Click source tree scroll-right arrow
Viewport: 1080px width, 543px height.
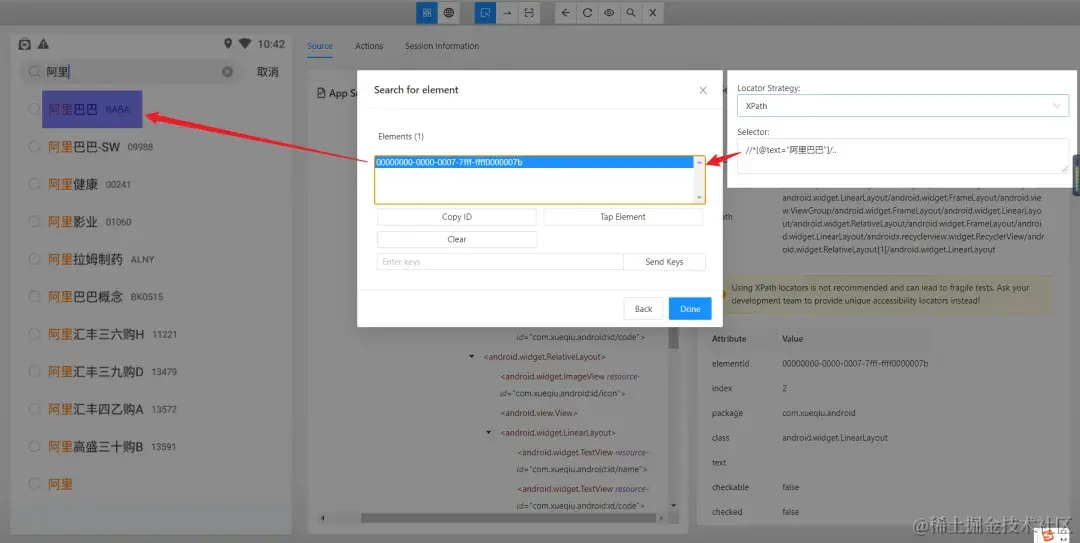coord(661,518)
